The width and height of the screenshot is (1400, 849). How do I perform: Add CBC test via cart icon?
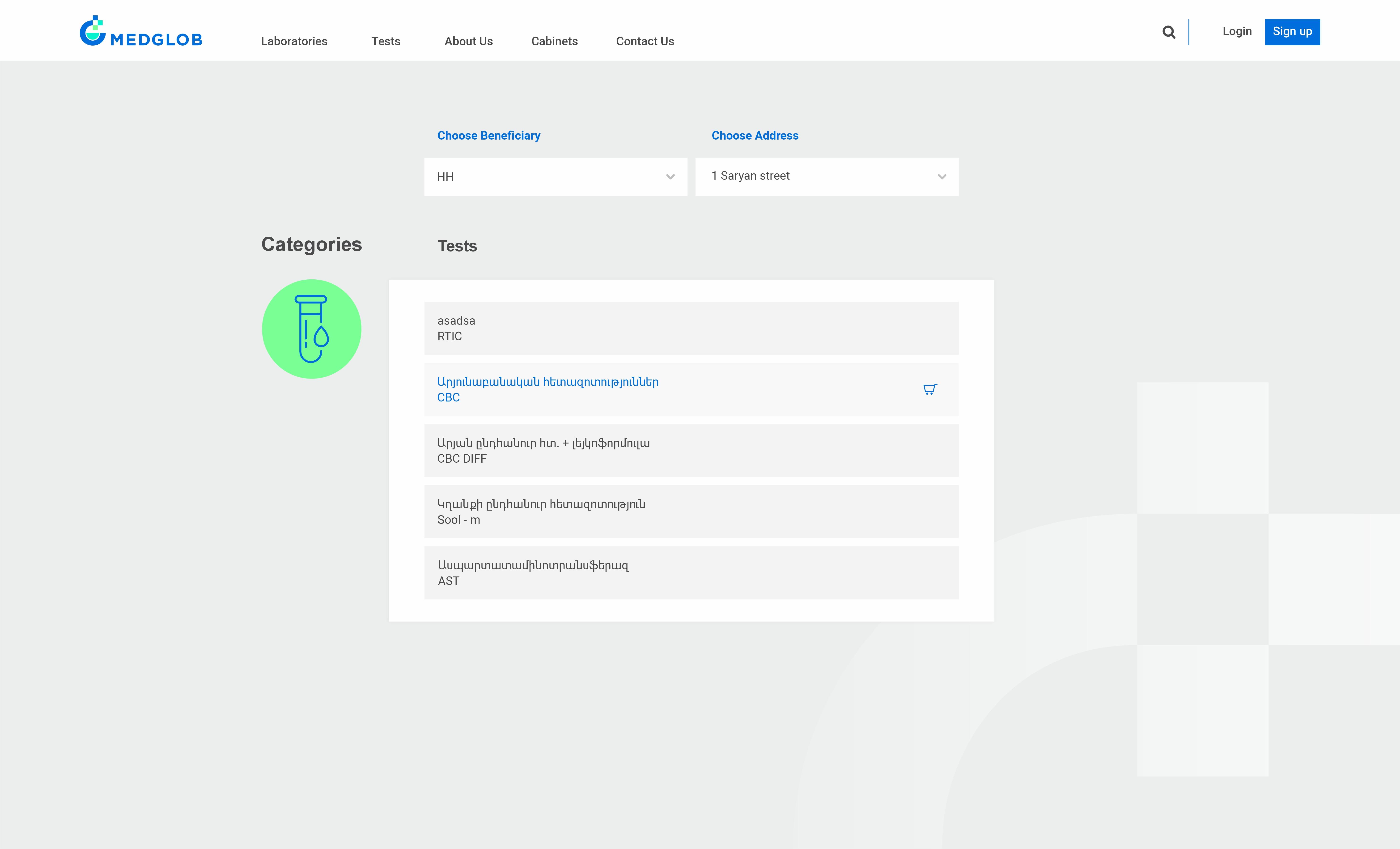929,389
